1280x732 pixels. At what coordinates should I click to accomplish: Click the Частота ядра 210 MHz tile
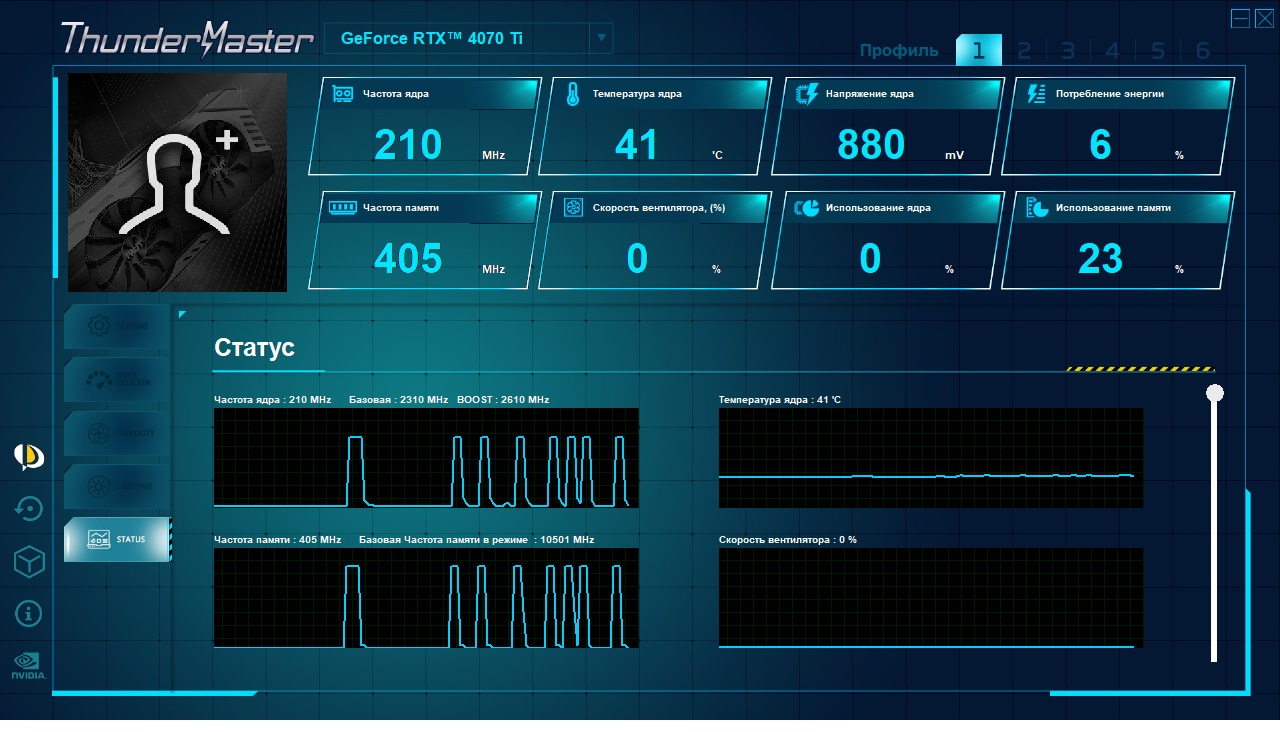click(425, 127)
